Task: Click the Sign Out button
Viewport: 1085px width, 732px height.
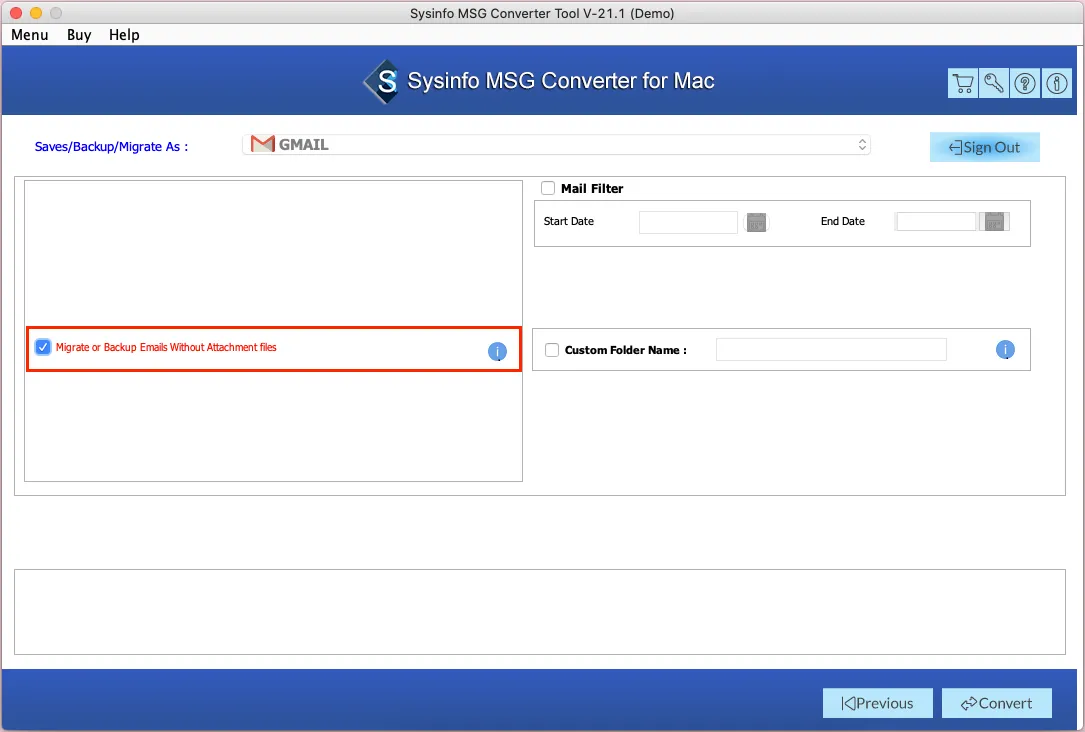Action: (x=985, y=147)
